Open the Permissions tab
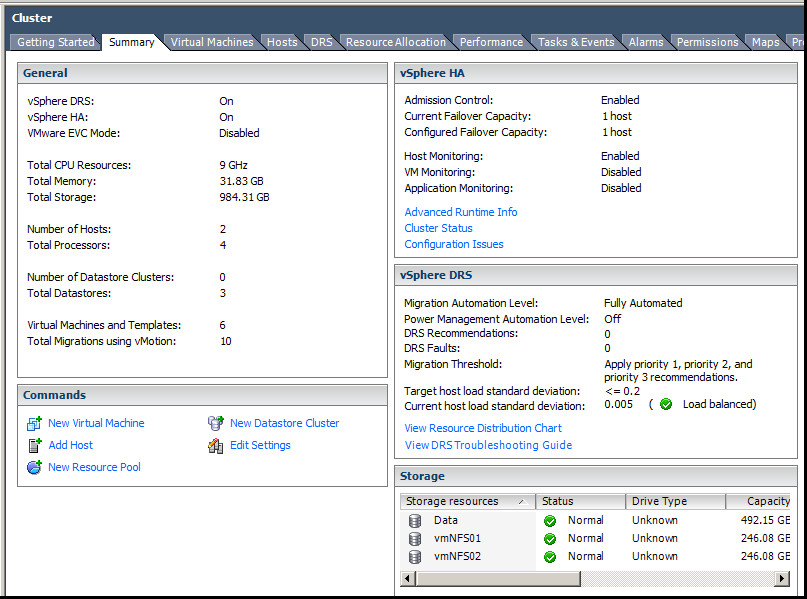This screenshot has height=599, width=807. pyautogui.click(x=708, y=42)
